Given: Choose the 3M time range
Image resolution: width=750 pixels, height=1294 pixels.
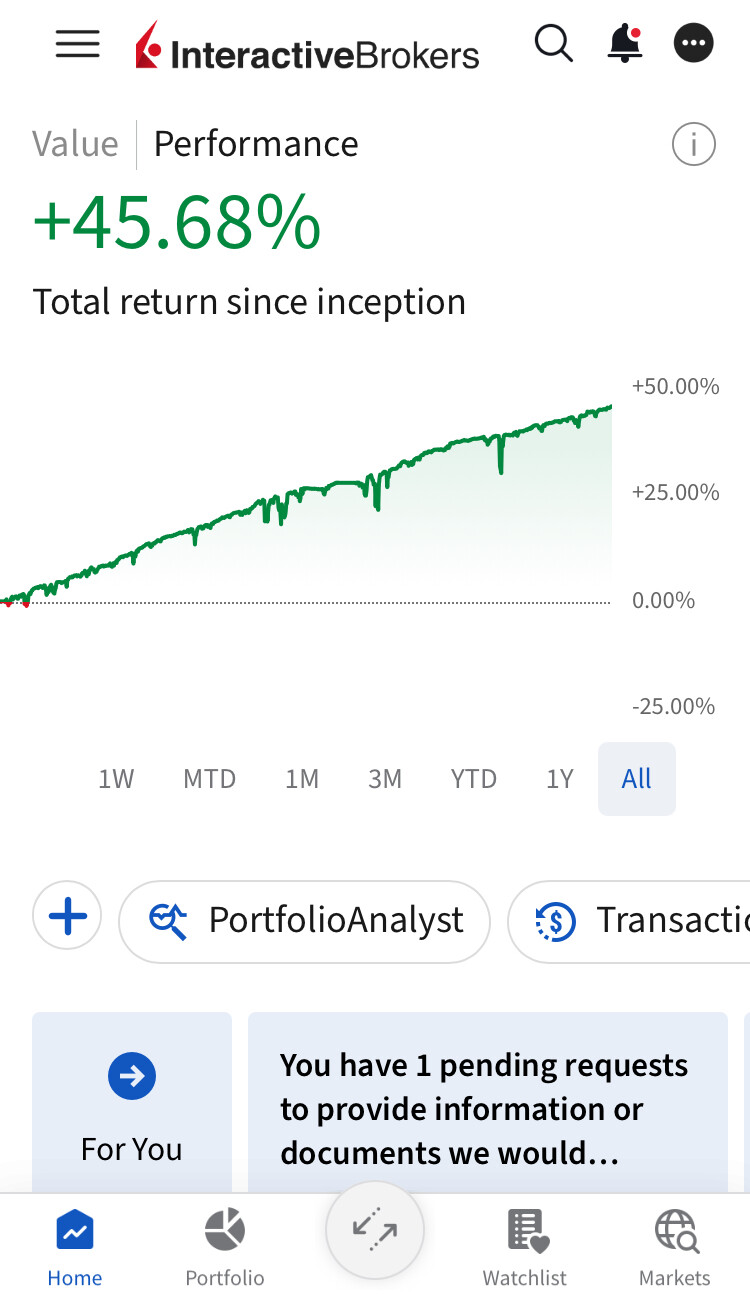Looking at the screenshot, I should (x=385, y=779).
